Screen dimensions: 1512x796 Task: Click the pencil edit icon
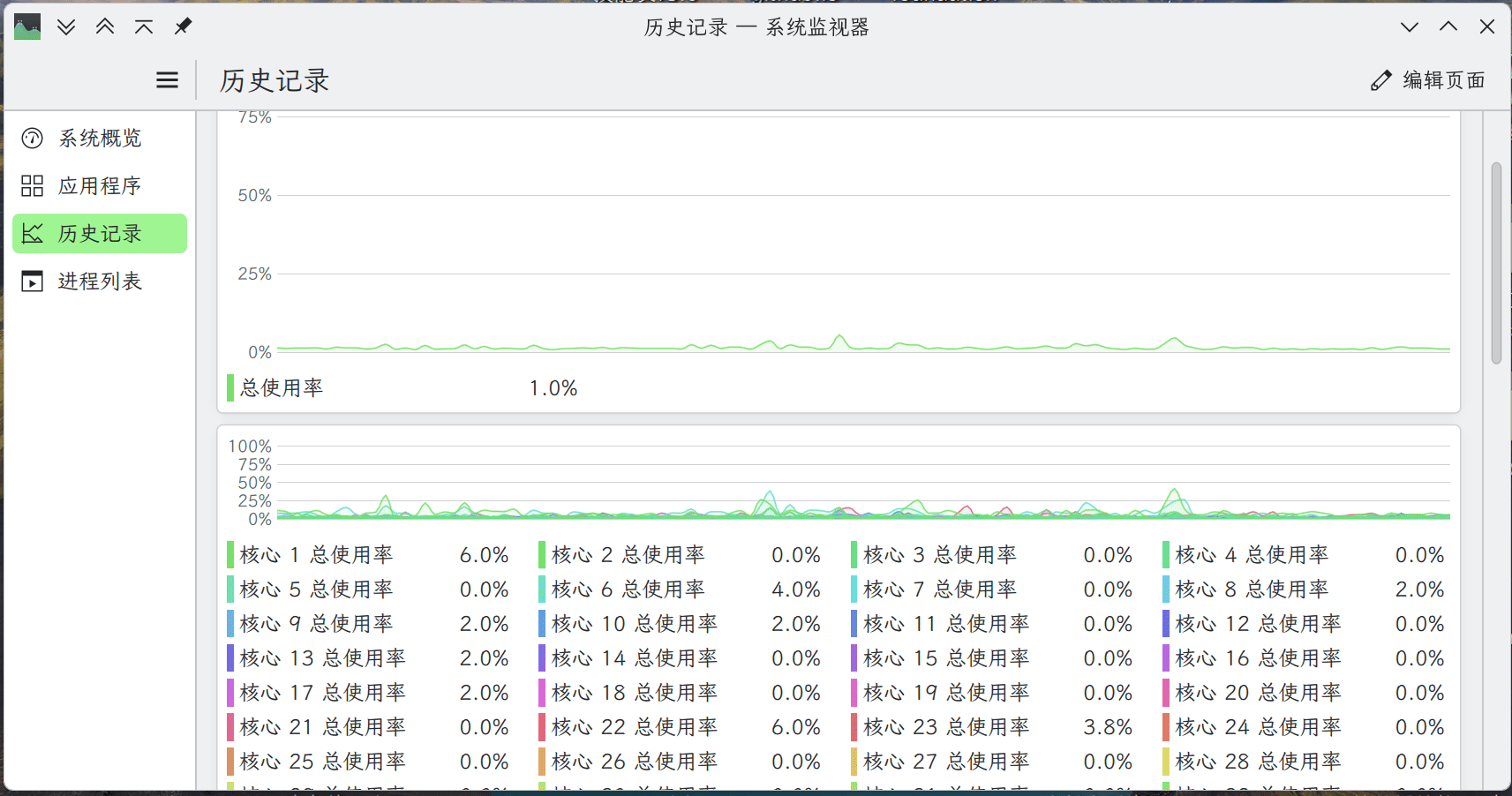[x=1381, y=80]
